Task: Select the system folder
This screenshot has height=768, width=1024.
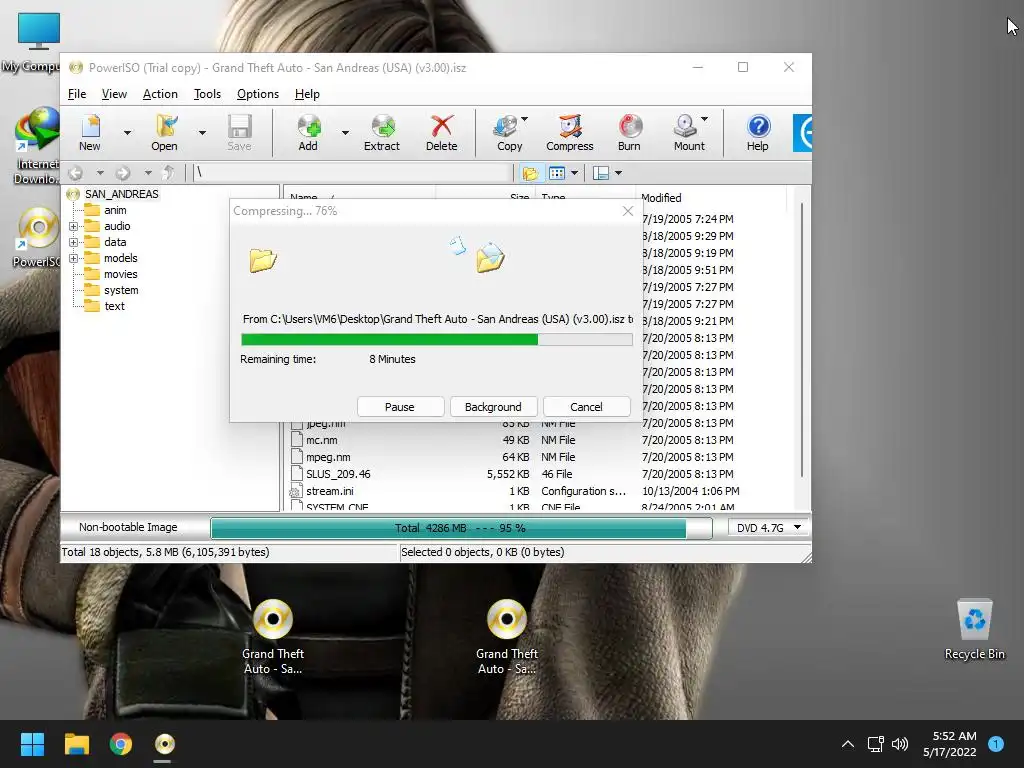Action: [121, 290]
